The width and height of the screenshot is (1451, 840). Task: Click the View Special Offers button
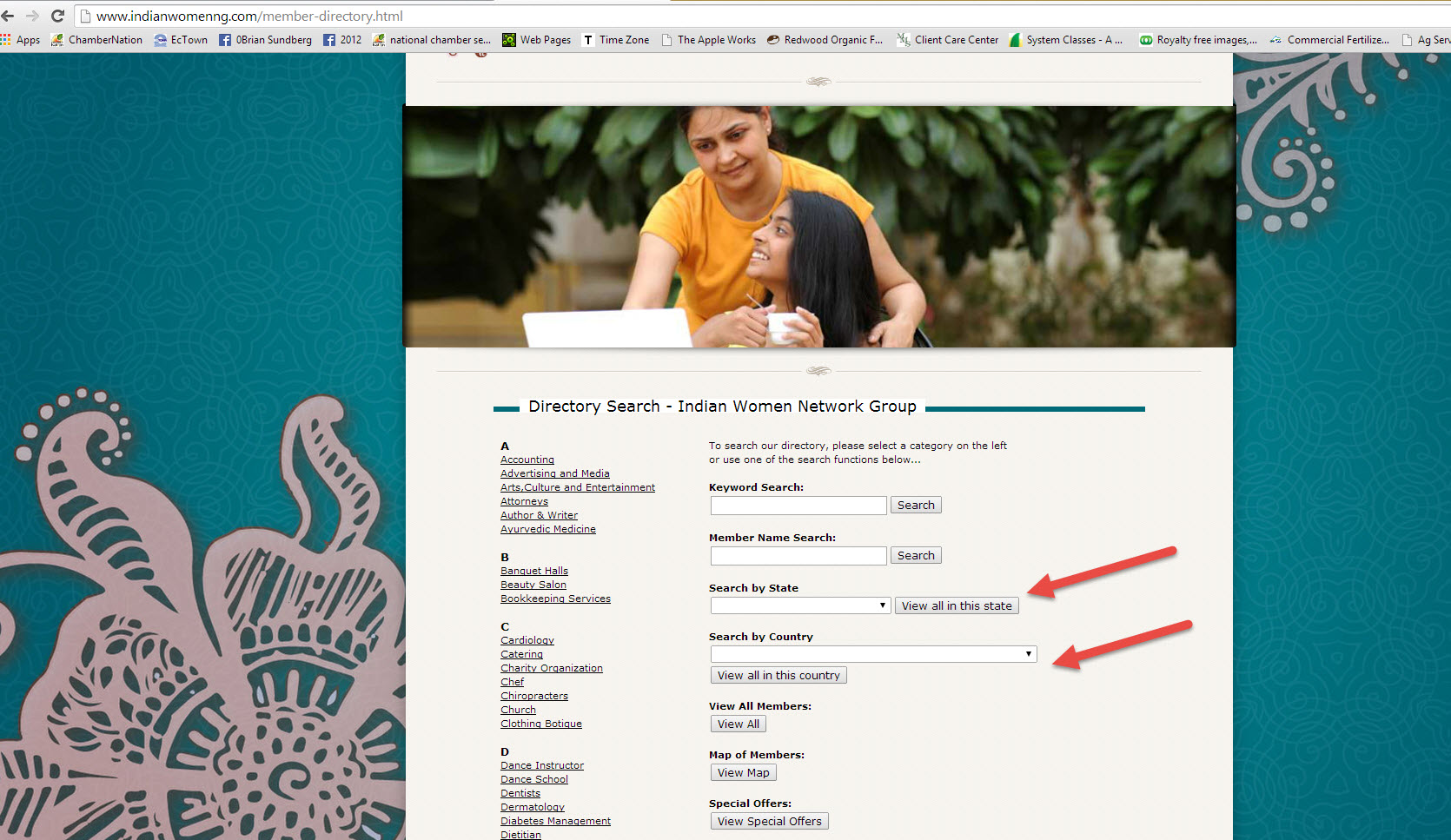pyautogui.click(x=770, y=822)
